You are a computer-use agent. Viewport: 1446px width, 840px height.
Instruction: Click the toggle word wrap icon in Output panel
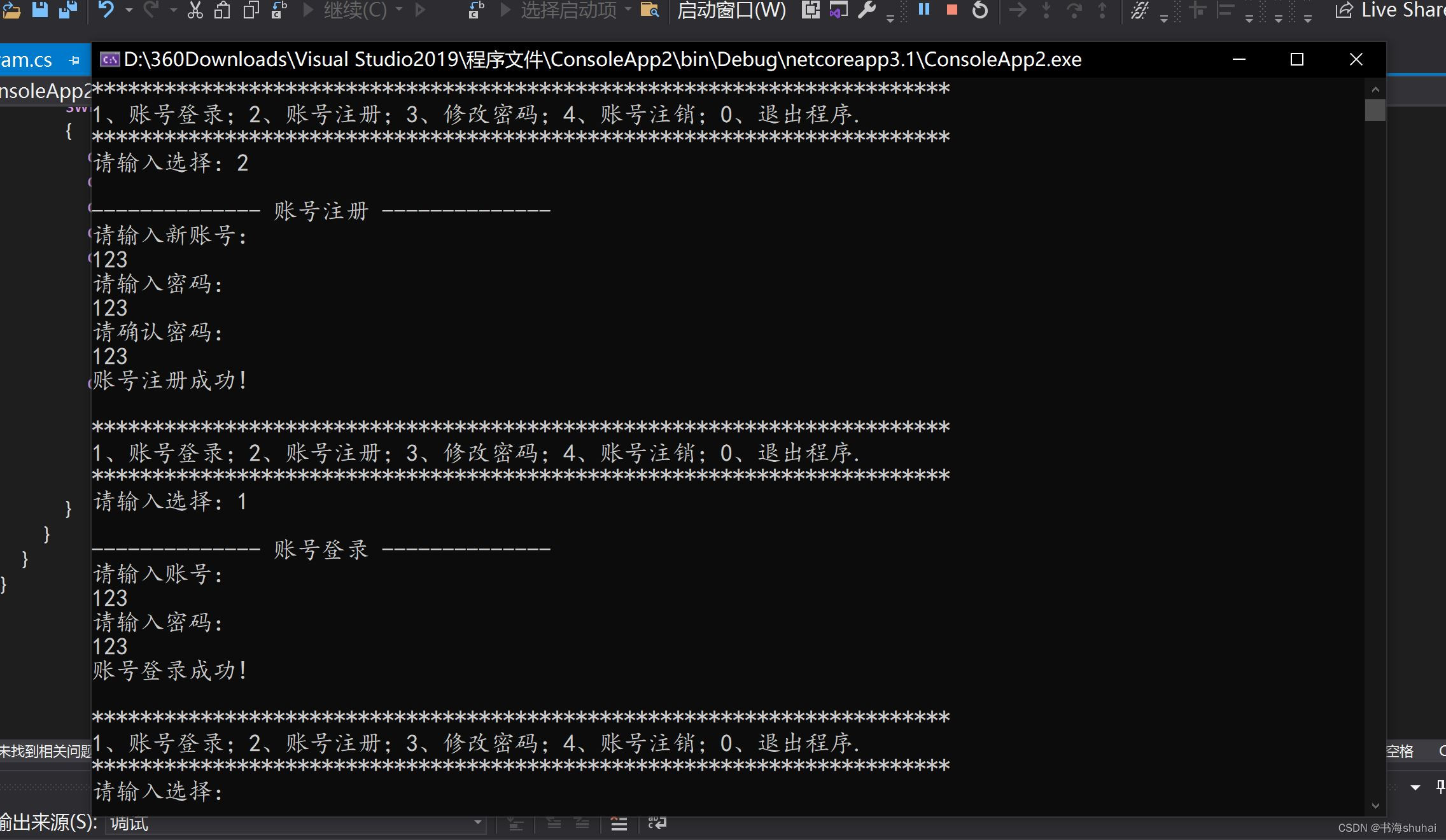click(x=657, y=823)
